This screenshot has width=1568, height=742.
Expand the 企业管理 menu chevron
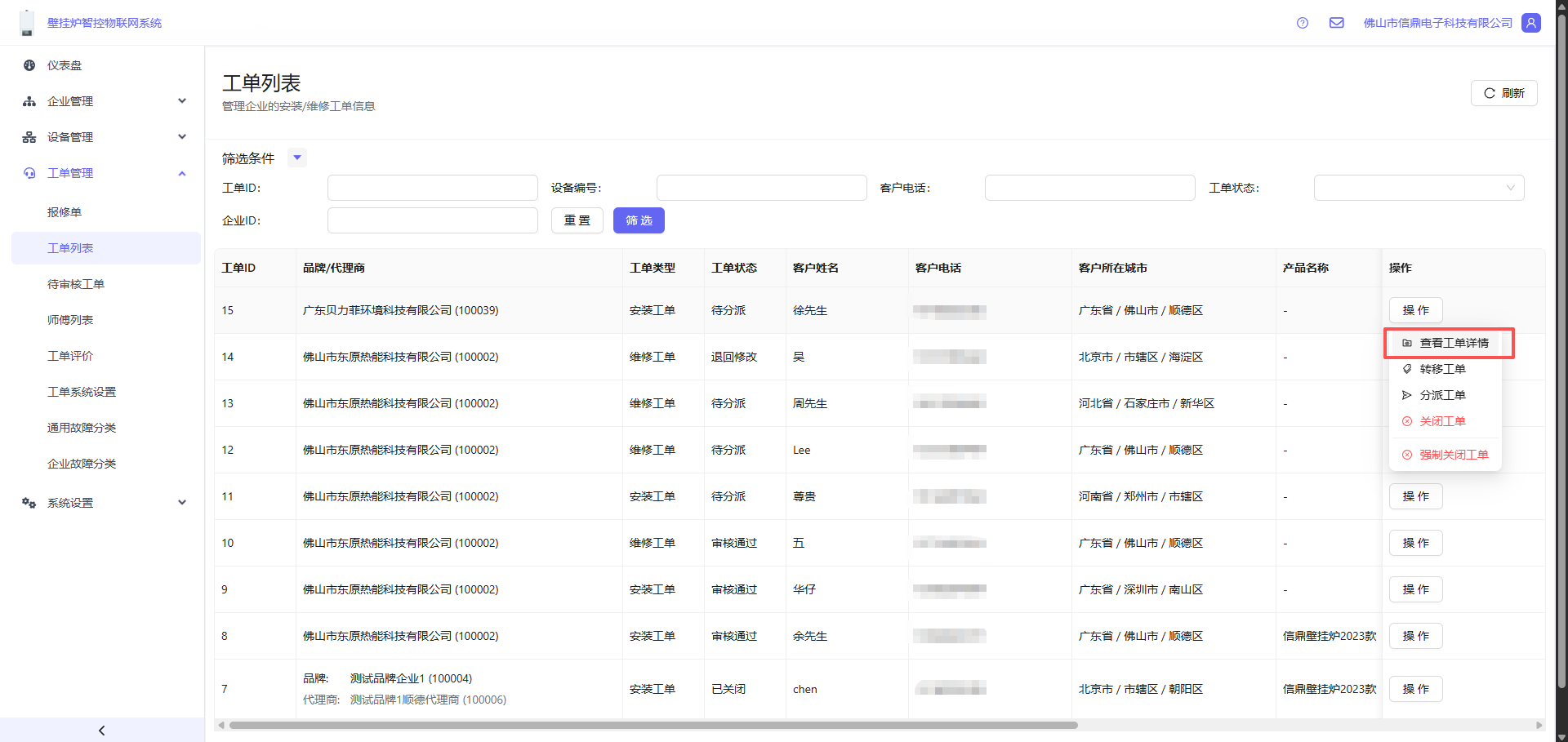pyautogui.click(x=182, y=101)
